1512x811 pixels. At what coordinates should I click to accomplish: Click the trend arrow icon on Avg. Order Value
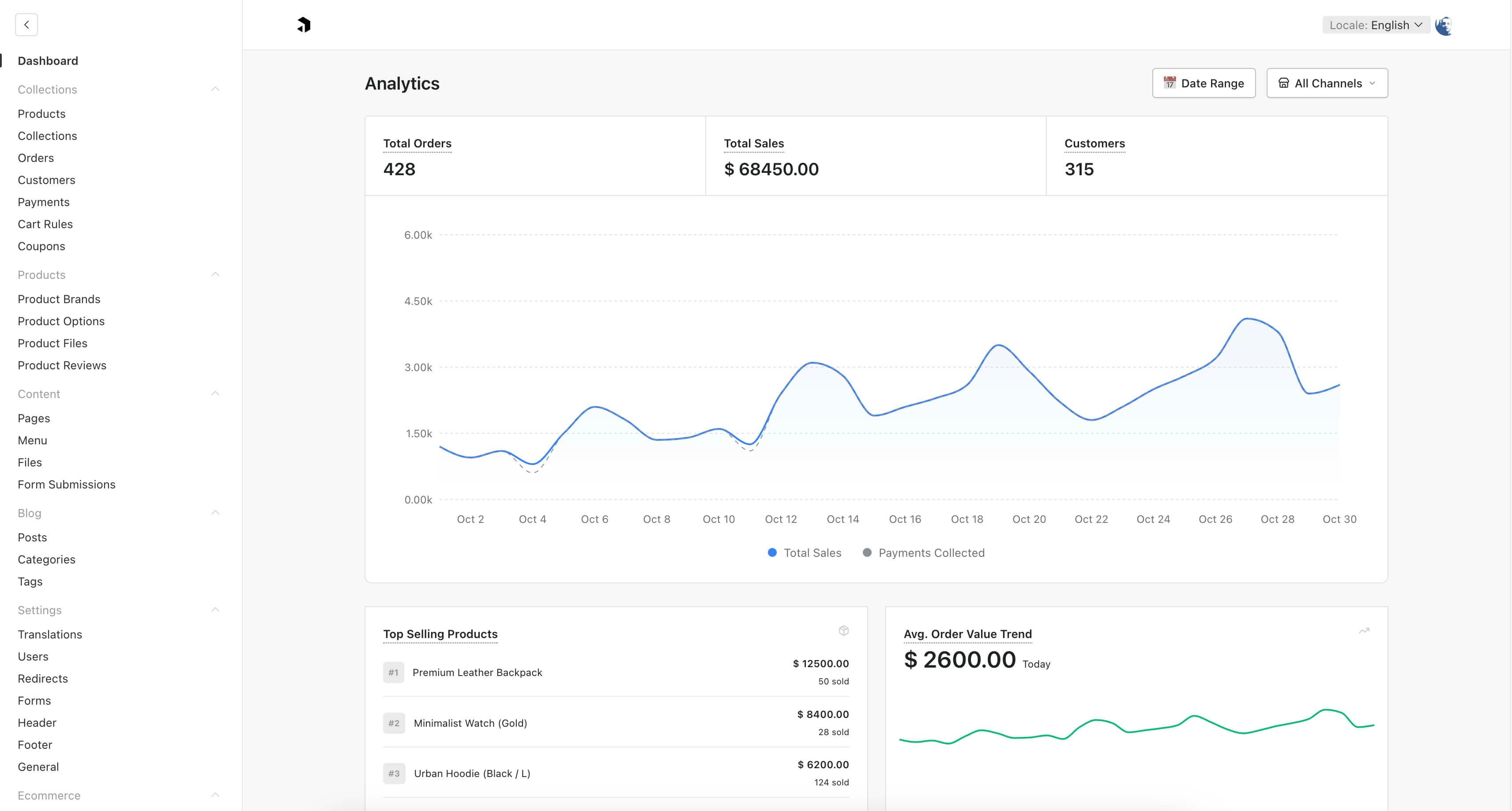coord(1364,630)
